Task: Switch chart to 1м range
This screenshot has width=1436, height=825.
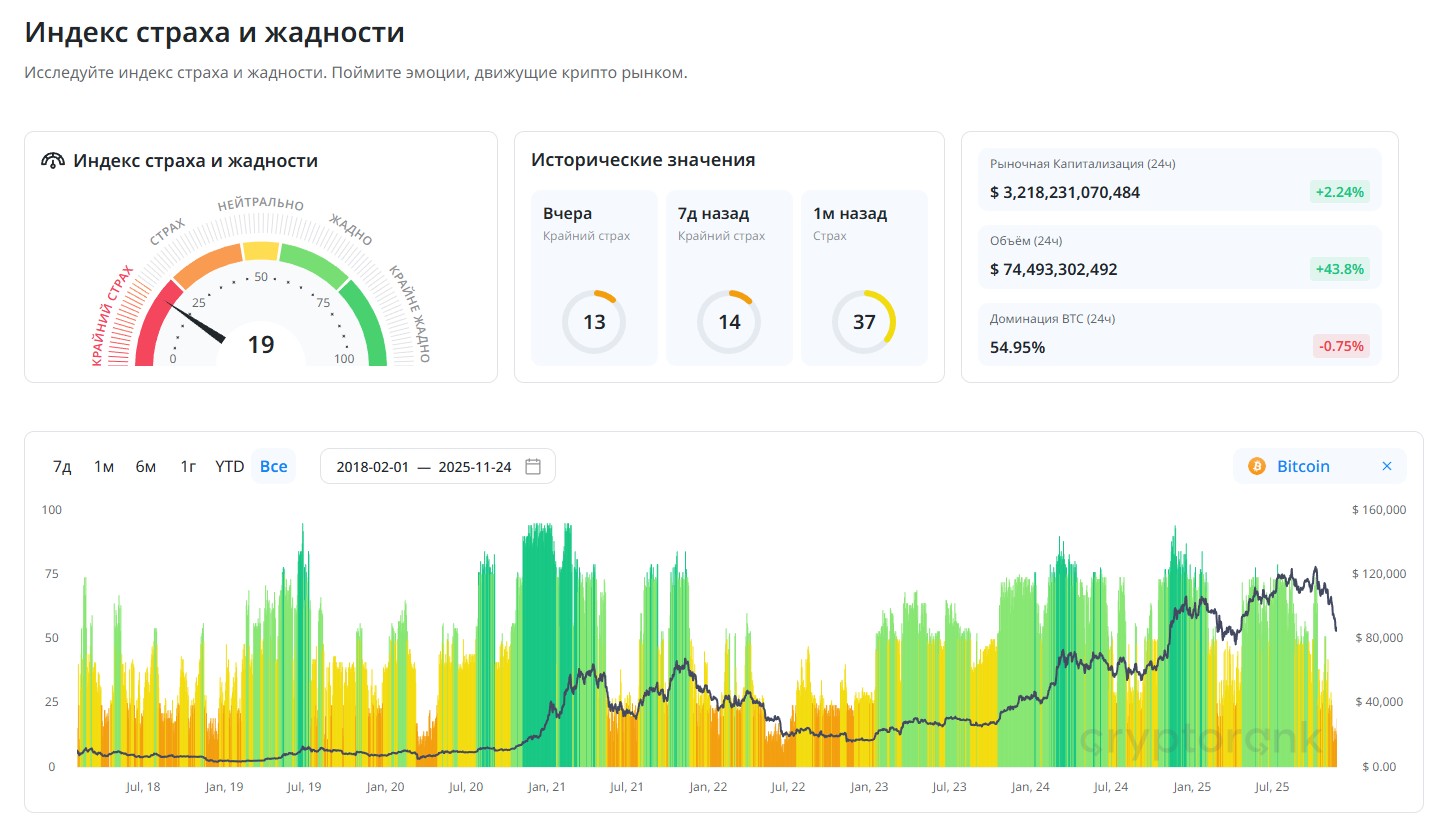Action: click(x=104, y=466)
